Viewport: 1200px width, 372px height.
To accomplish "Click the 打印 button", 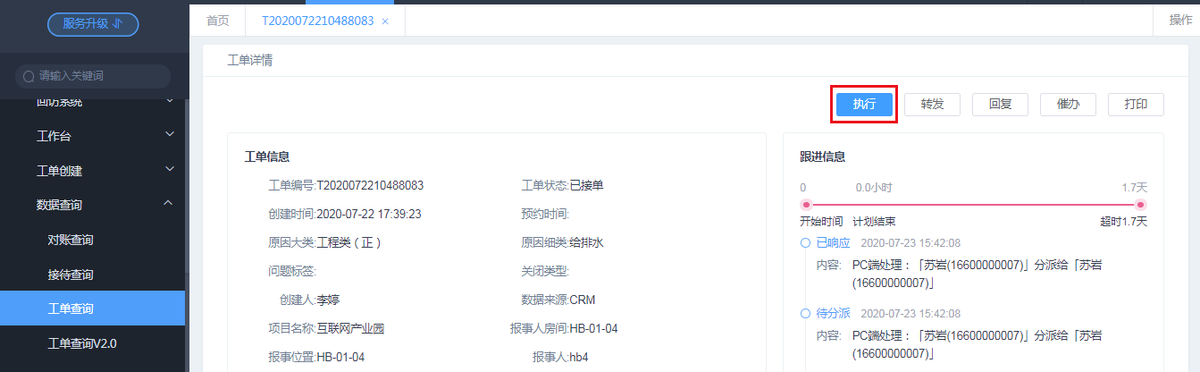I will tap(1136, 104).
